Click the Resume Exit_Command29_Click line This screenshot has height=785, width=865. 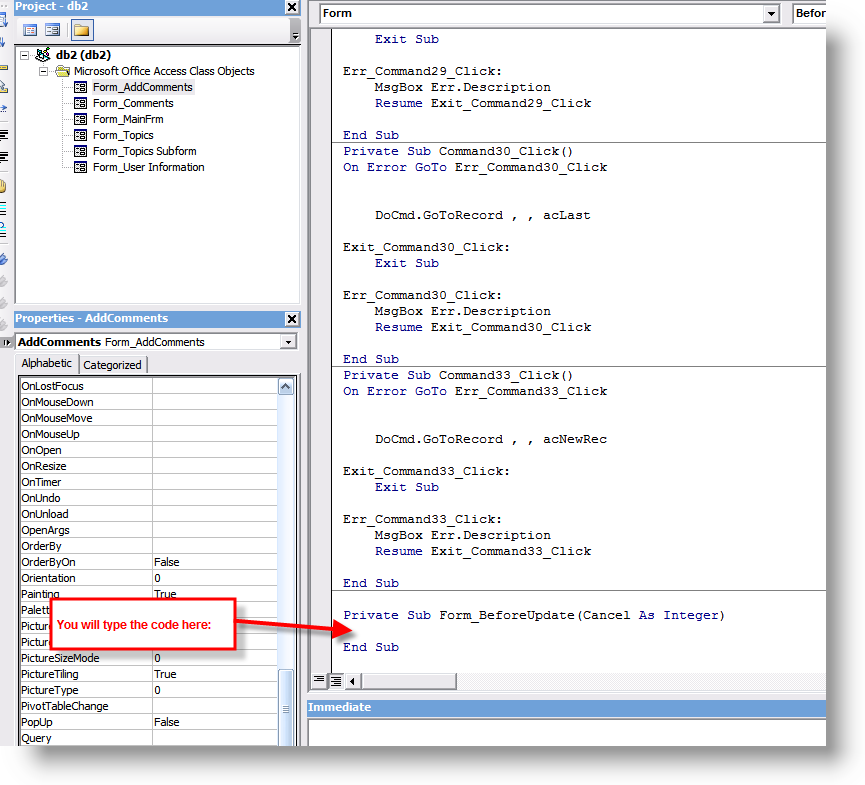(x=483, y=103)
